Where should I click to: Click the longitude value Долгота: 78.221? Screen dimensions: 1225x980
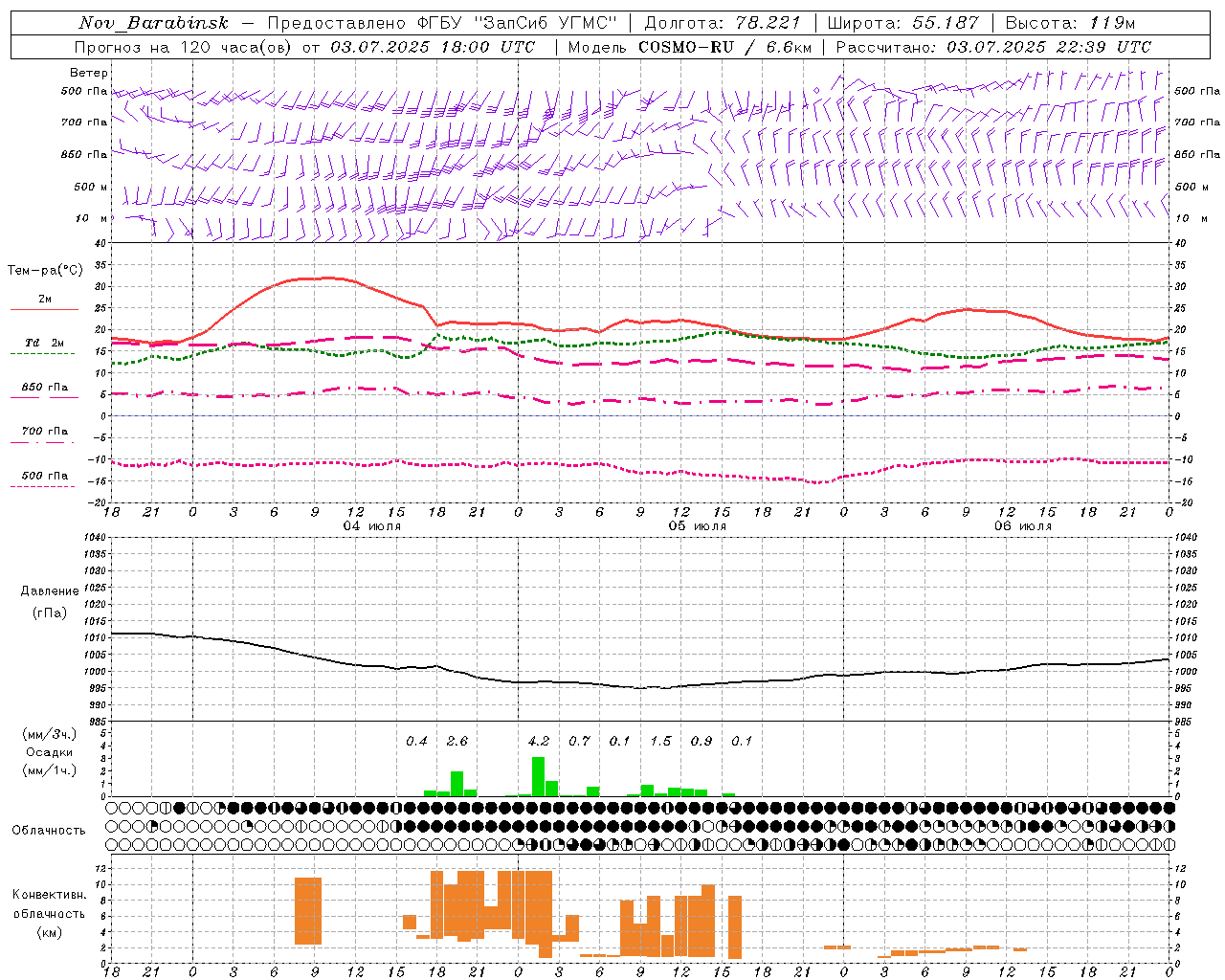click(723, 23)
